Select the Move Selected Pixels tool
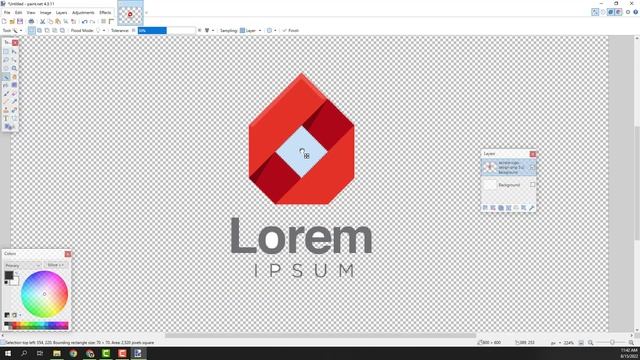This screenshot has width=640, height=360. pyautogui.click(x=14, y=52)
